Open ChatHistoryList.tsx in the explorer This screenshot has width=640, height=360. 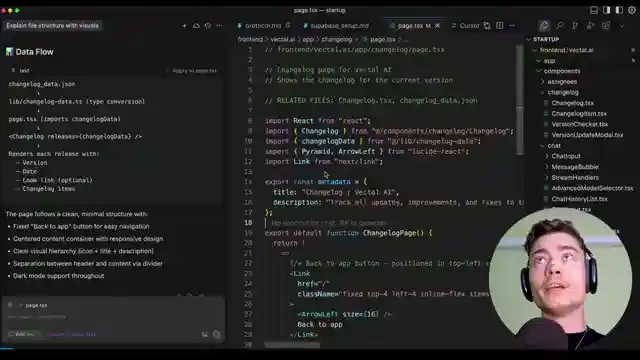pyautogui.click(x=580, y=199)
